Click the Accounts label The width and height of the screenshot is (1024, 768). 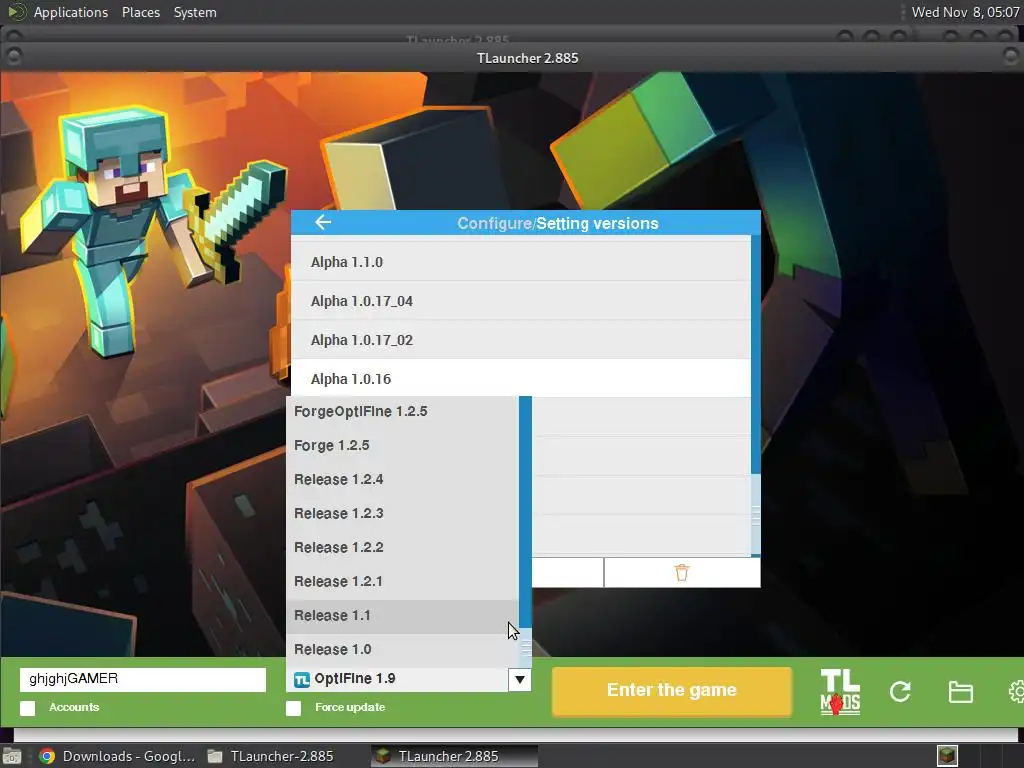74,707
